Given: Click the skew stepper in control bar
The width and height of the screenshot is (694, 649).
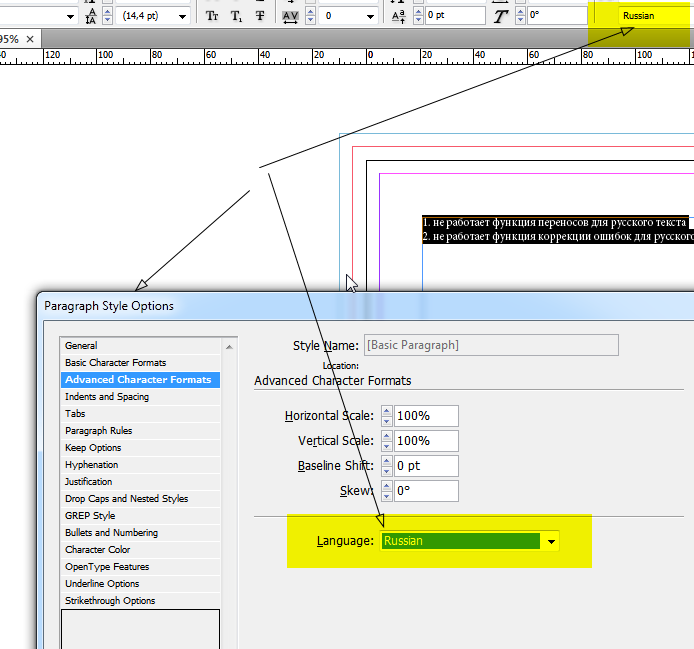Looking at the screenshot, I should (x=520, y=16).
